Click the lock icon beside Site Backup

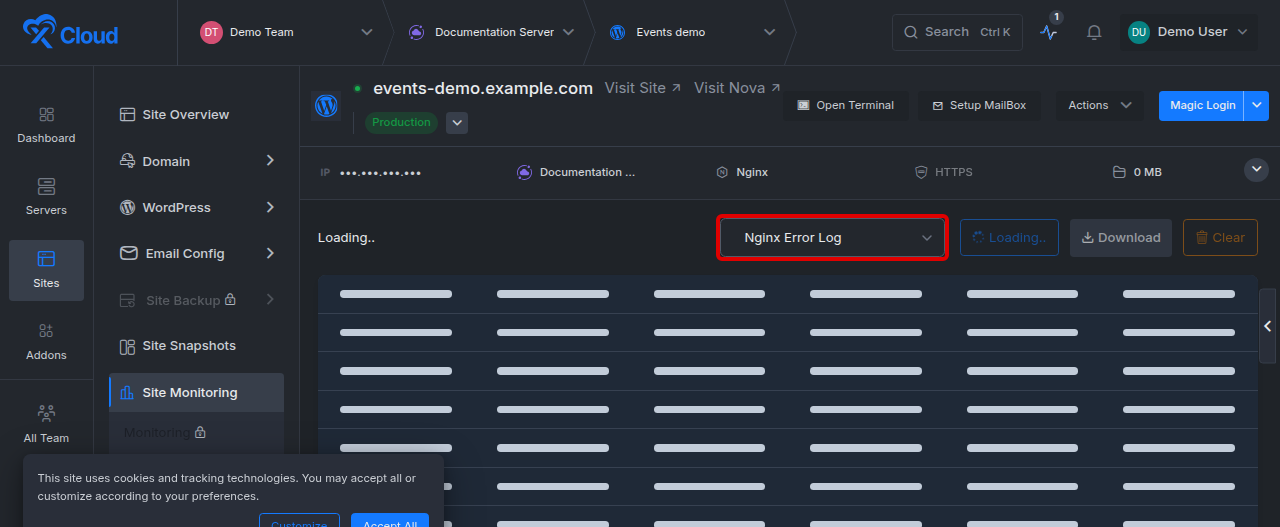click(x=231, y=300)
